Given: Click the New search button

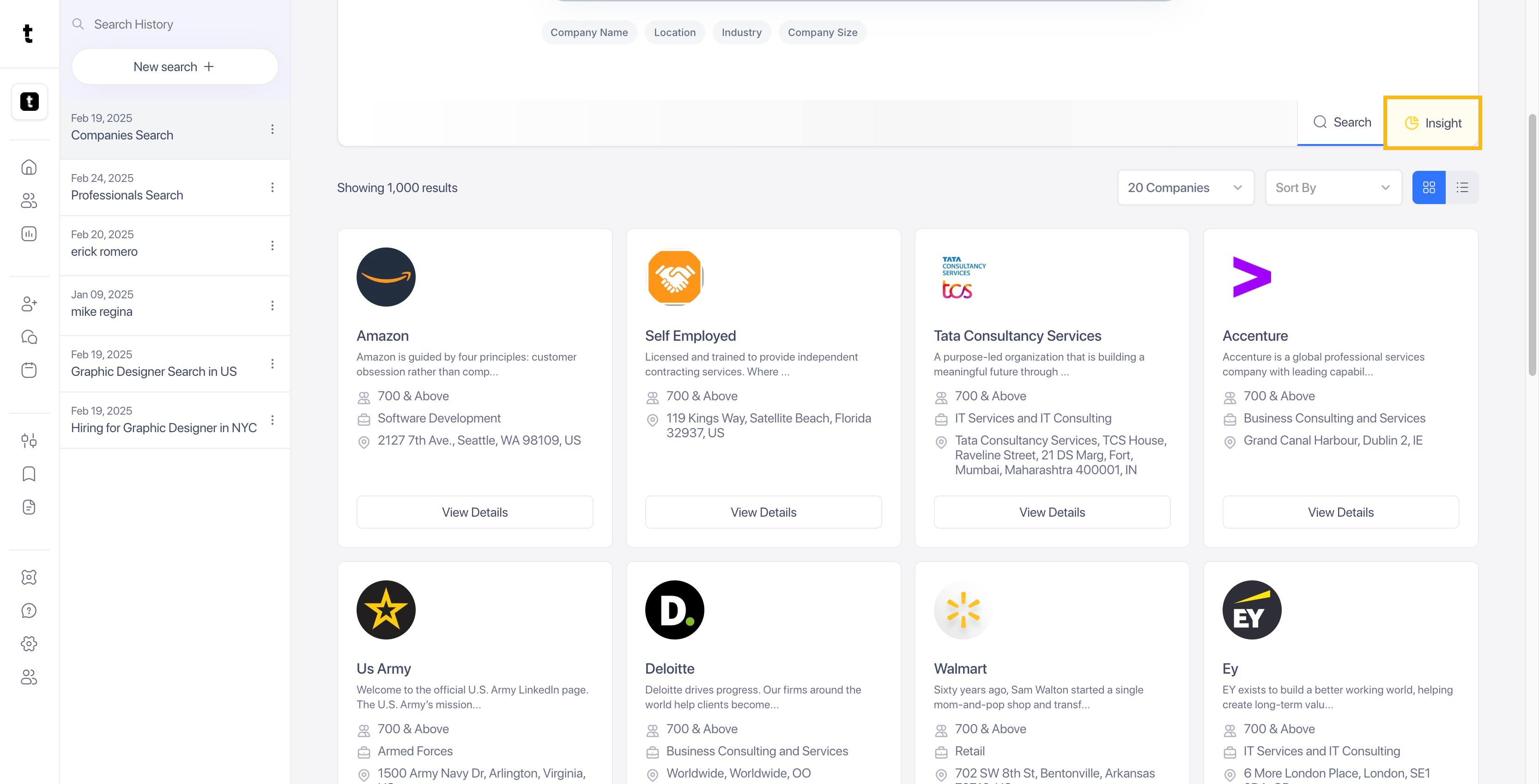Looking at the screenshot, I should point(175,67).
